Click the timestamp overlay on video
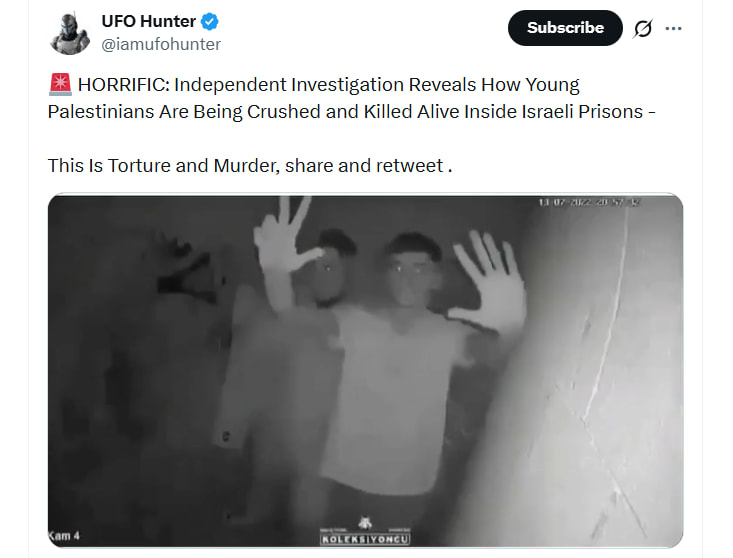The width and height of the screenshot is (733, 558). [589, 202]
